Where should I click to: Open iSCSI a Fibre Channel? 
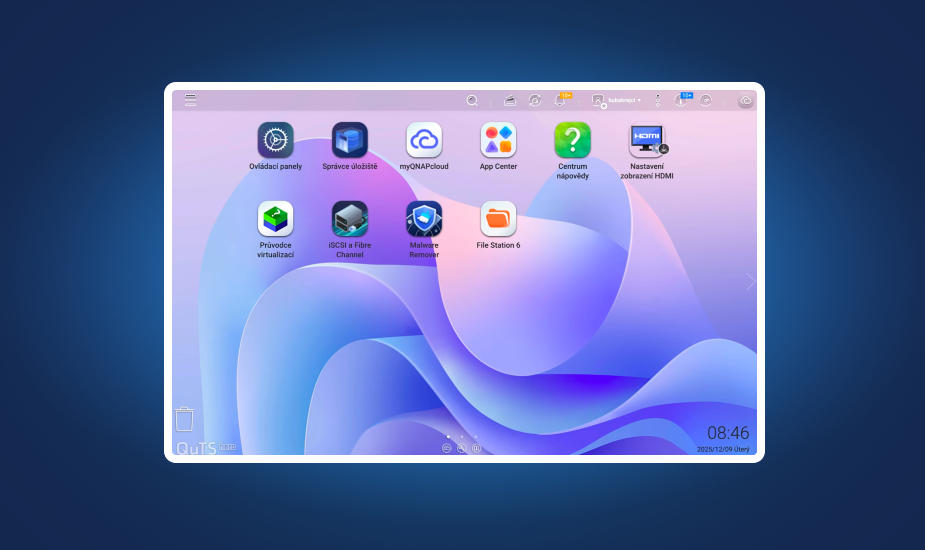[349, 219]
